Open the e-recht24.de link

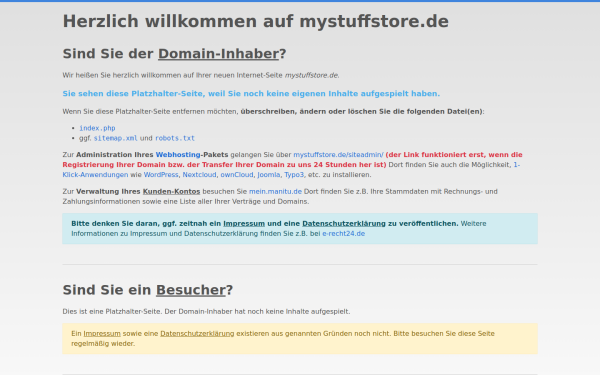click(x=344, y=233)
